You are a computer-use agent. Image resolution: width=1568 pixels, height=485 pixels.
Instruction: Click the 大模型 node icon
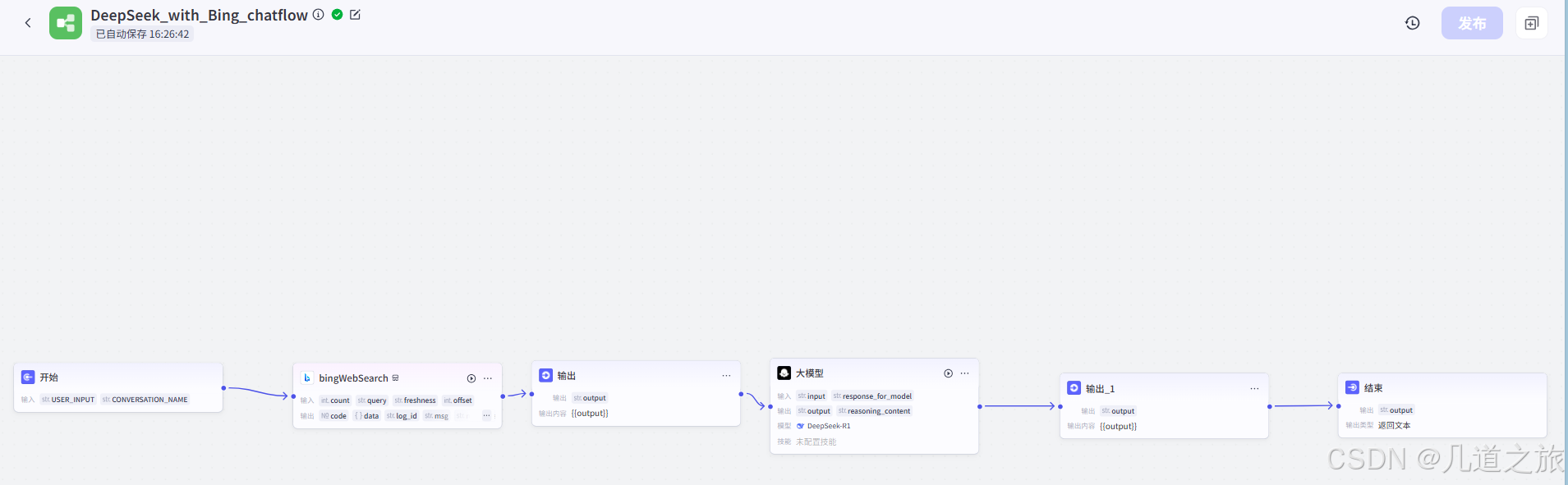pyautogui.click(x=784, y=373)
